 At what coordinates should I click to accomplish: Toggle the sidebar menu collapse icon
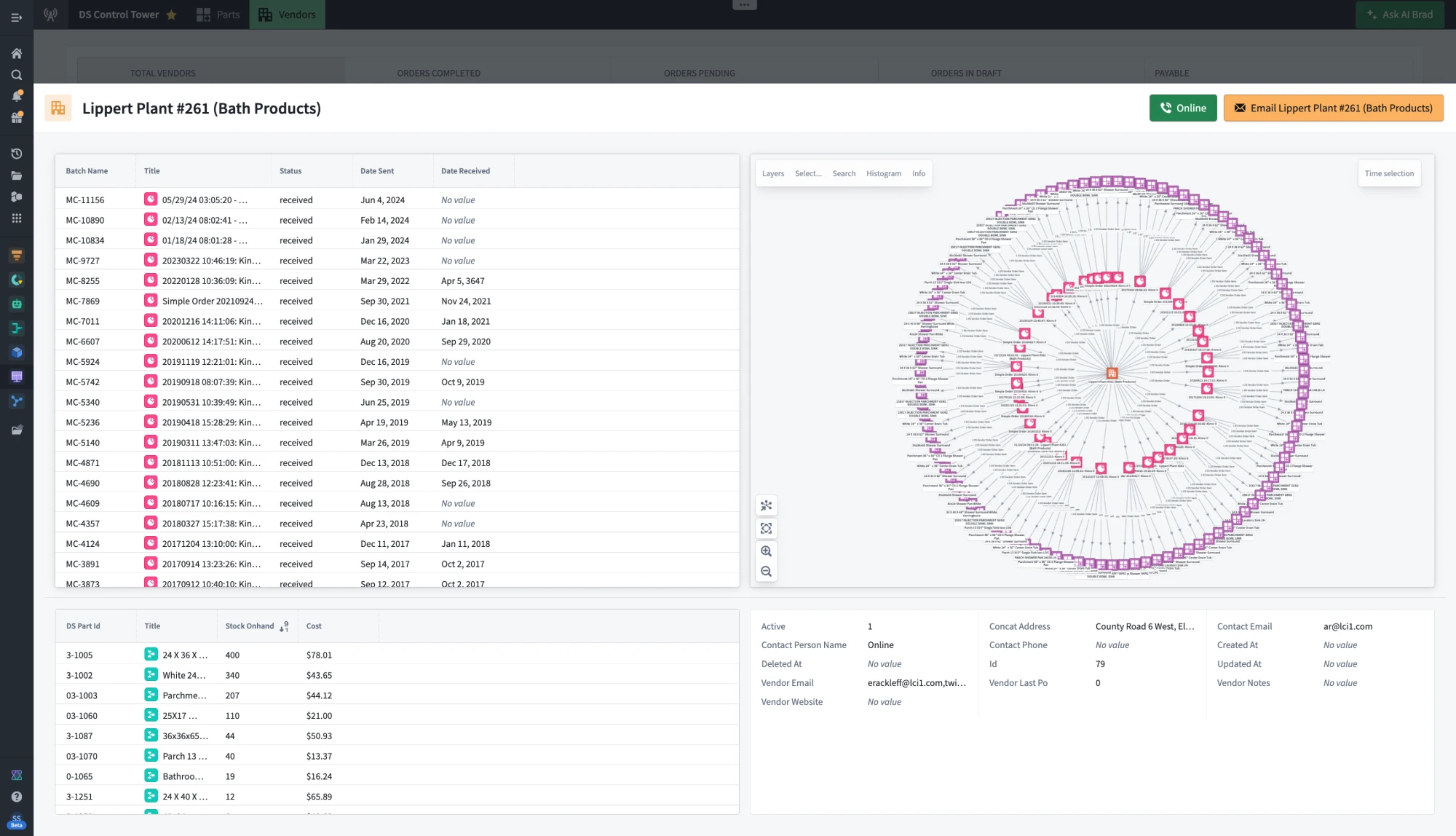(16, 17)
